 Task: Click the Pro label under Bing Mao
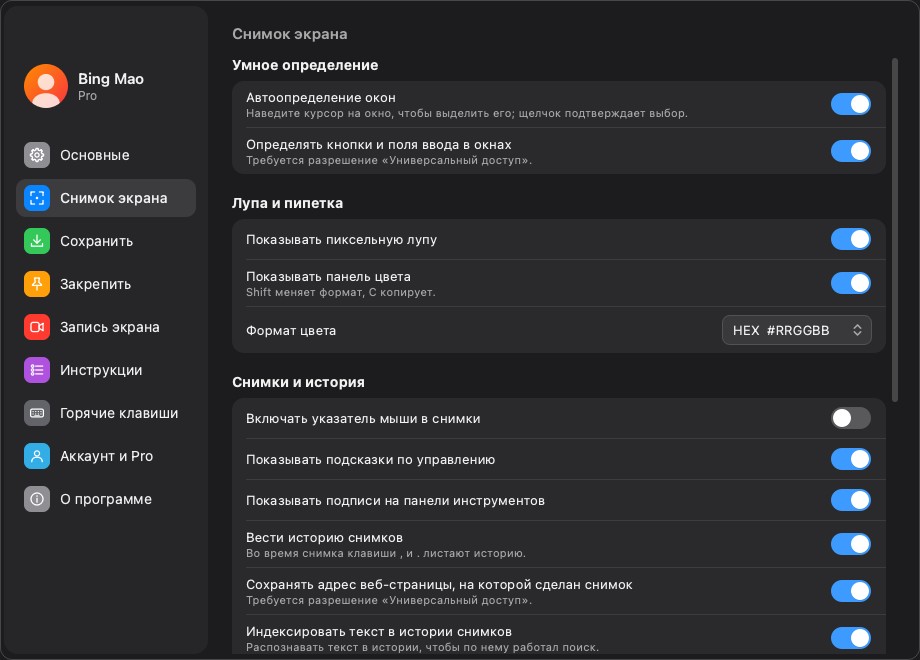(87, 96)
